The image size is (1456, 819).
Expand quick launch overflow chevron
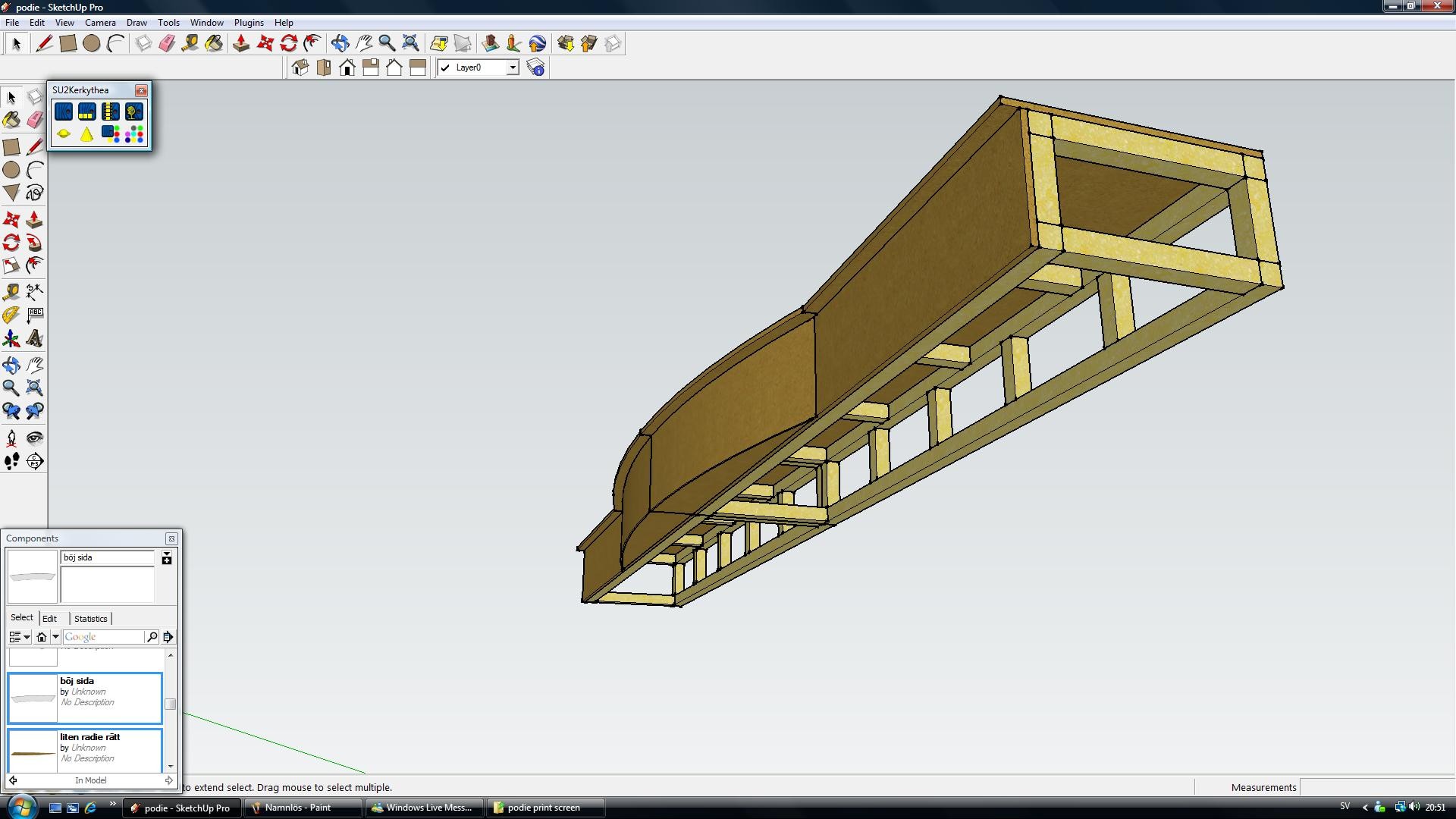113,804
